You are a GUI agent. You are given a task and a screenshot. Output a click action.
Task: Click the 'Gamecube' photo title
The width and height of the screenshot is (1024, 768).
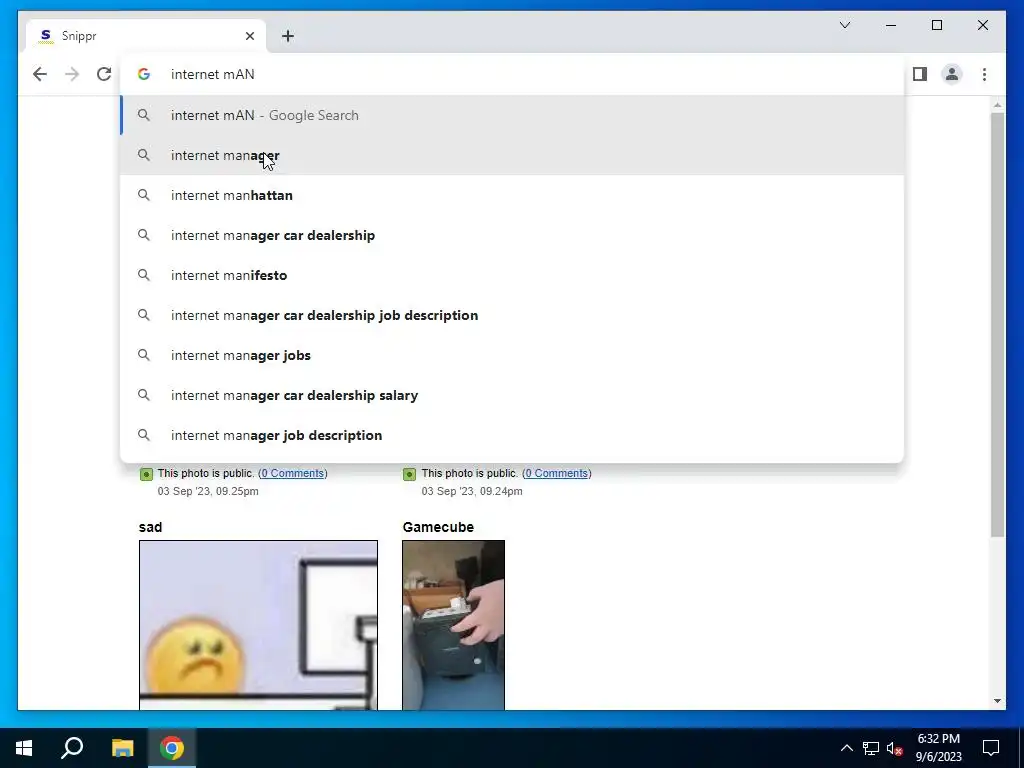[438, 527]
